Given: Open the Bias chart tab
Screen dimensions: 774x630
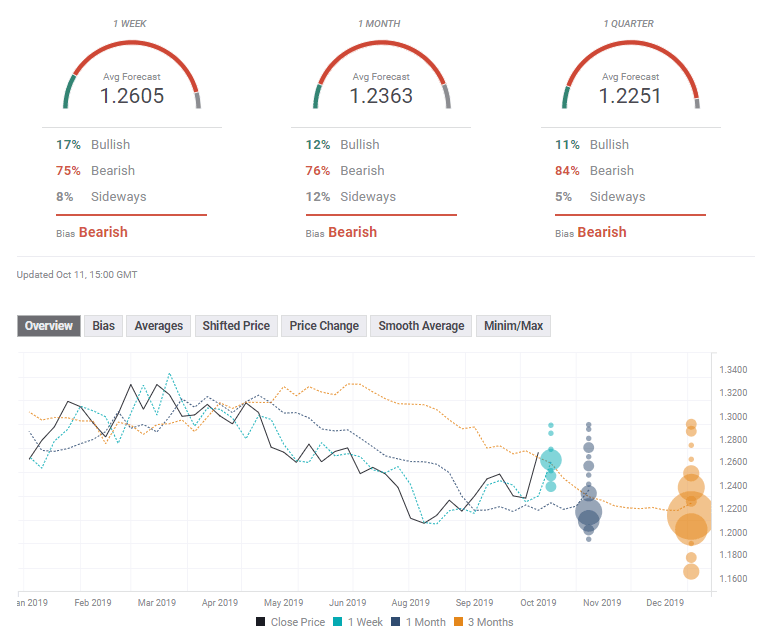Looking at the screenshot, I should pyautogui.click(x=103, y=326).
